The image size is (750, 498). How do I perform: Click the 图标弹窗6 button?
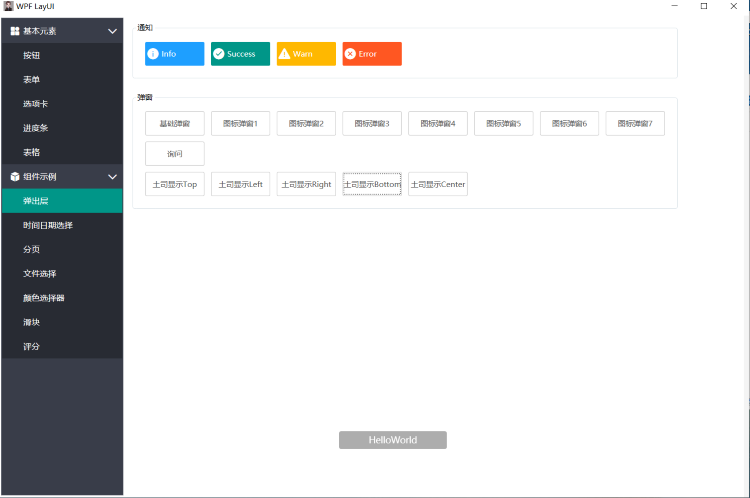pos(569,123)
